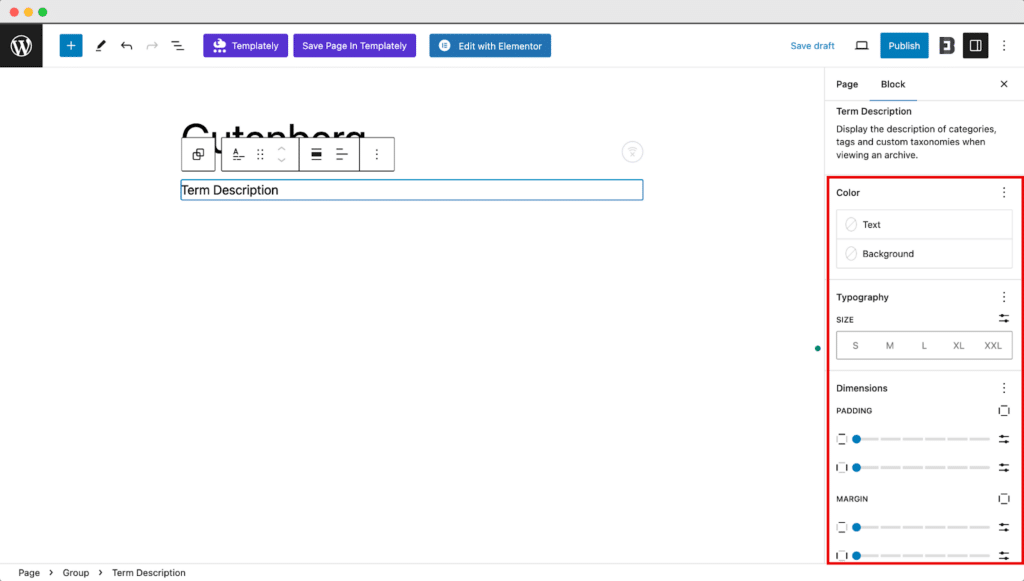1024x581 pixels.
Task: Switch to the Page tab
Action: point(847,84)
